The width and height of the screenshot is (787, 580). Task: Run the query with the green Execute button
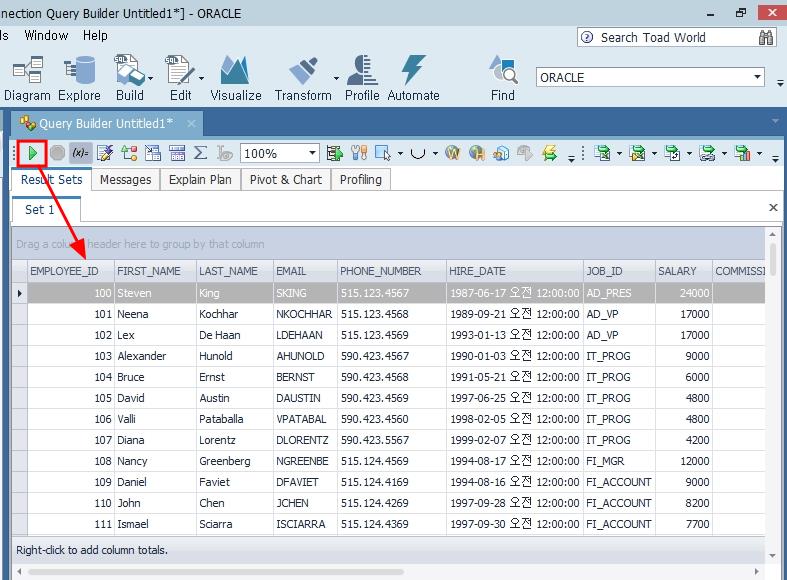[33, 153]
